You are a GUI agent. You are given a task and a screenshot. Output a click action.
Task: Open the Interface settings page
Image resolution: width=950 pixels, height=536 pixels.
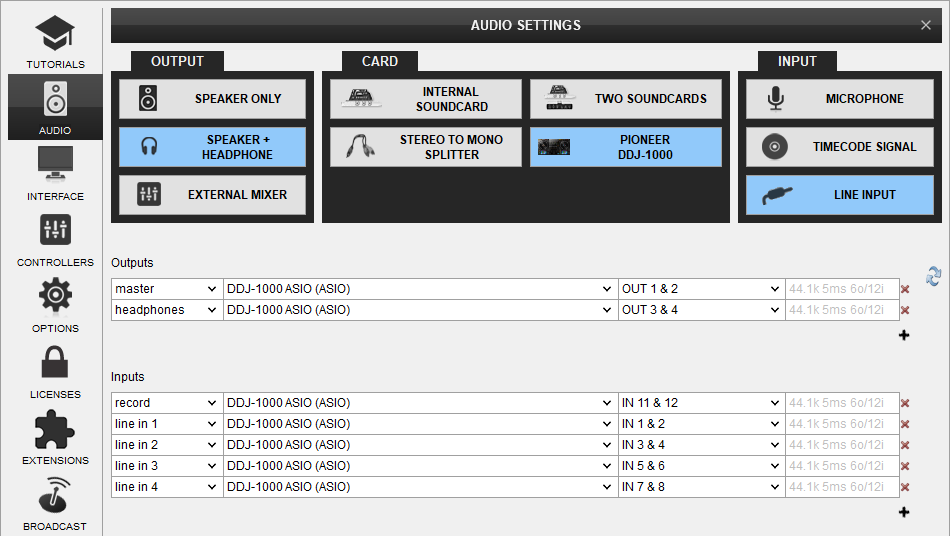tap(55, 173)
